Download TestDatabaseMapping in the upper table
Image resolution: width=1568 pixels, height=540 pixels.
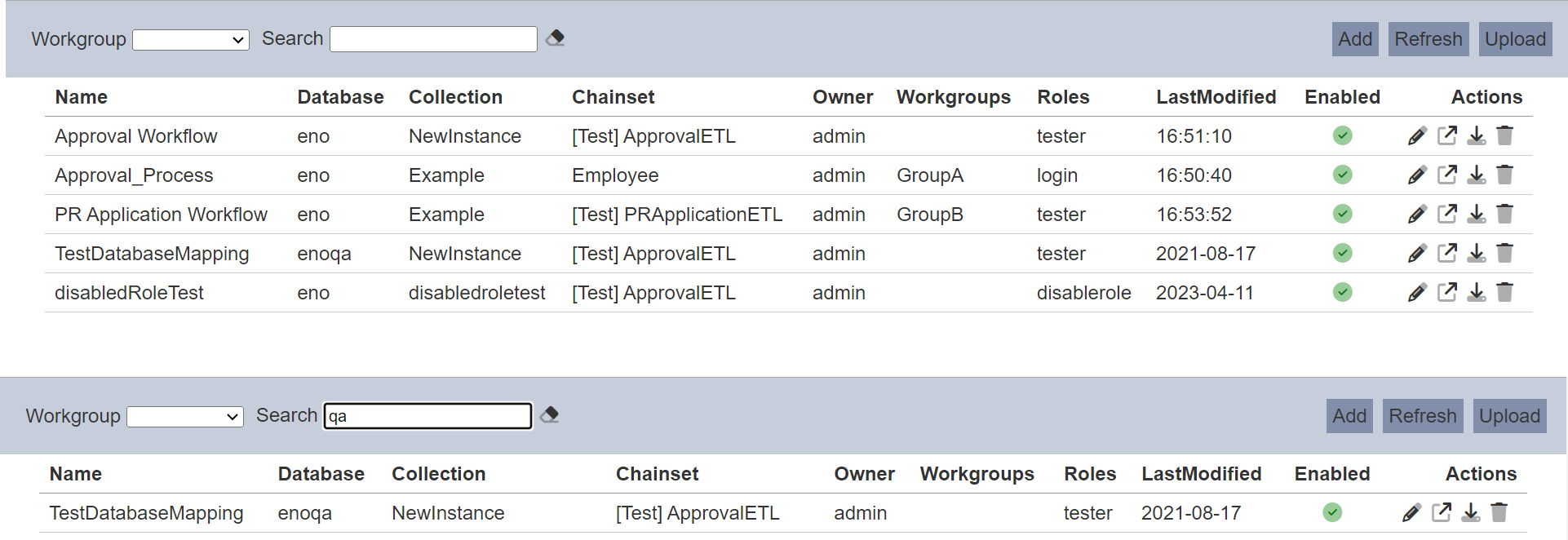1477,253
